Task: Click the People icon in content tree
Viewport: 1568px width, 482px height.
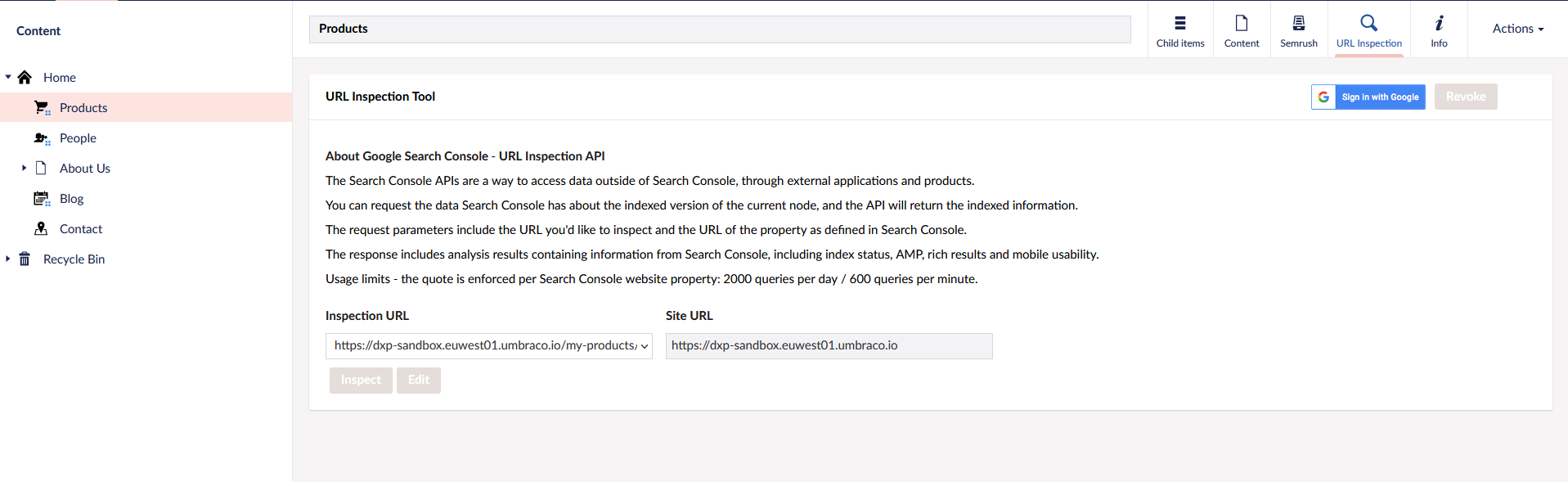Action: 42,137
